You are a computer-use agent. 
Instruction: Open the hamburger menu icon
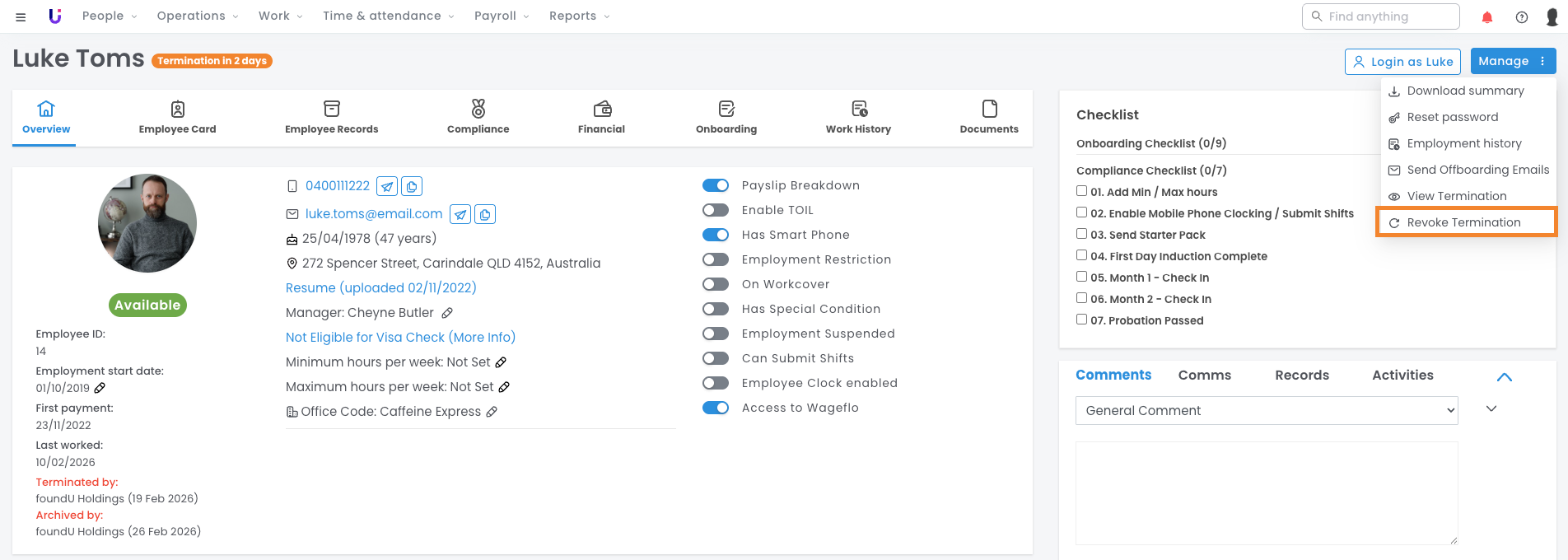[x=21, y=16]
